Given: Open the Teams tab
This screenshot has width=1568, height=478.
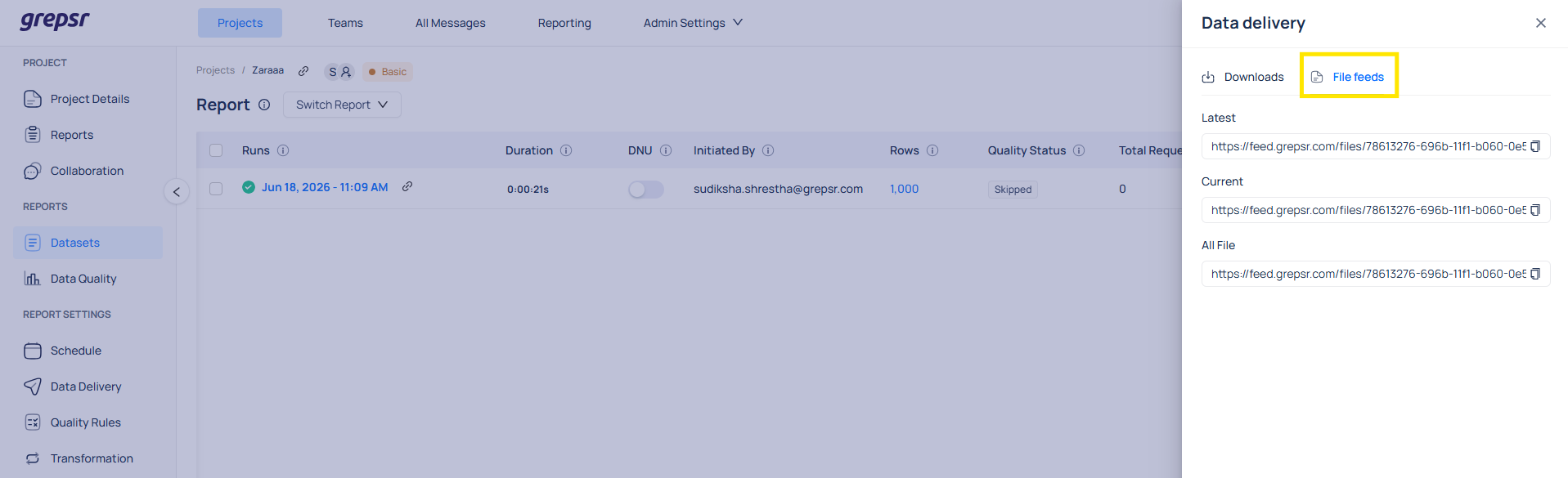Looking at the screenshot, I should tap(345, 23).
